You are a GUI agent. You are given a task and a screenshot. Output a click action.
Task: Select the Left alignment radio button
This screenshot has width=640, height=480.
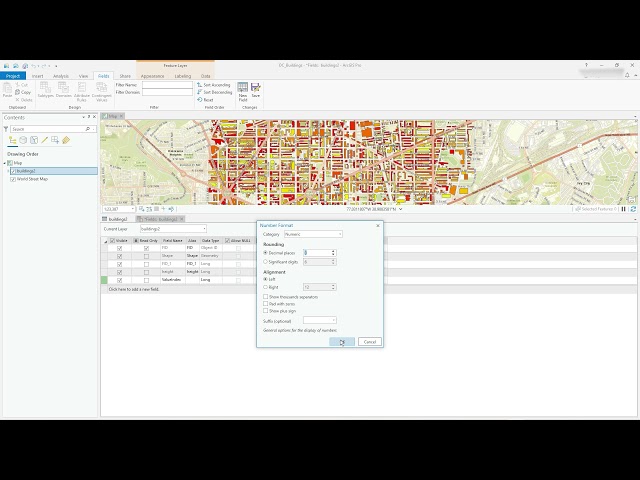(x=265, y=279)
